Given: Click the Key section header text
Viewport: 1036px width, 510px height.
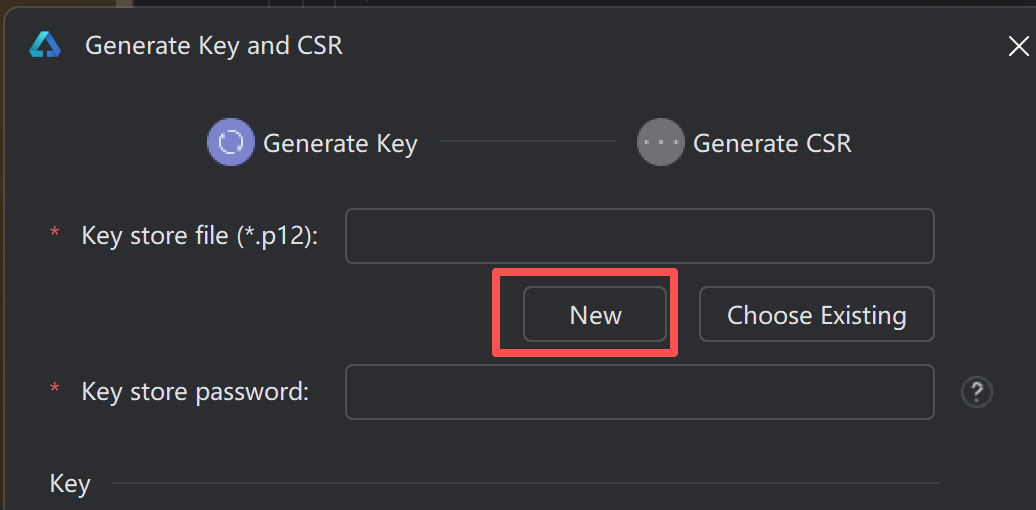Looking at the screenshot, I should point(70,484).
